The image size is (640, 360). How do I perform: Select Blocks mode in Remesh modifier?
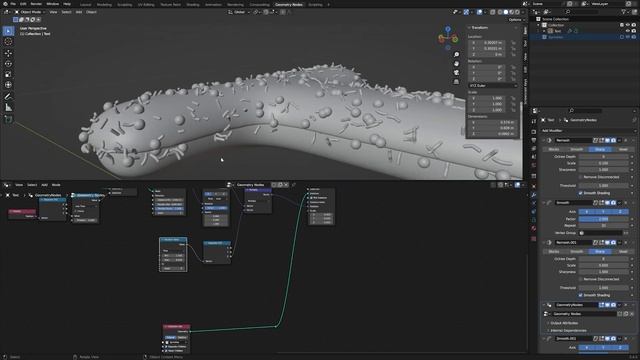[x=553, y=149]
